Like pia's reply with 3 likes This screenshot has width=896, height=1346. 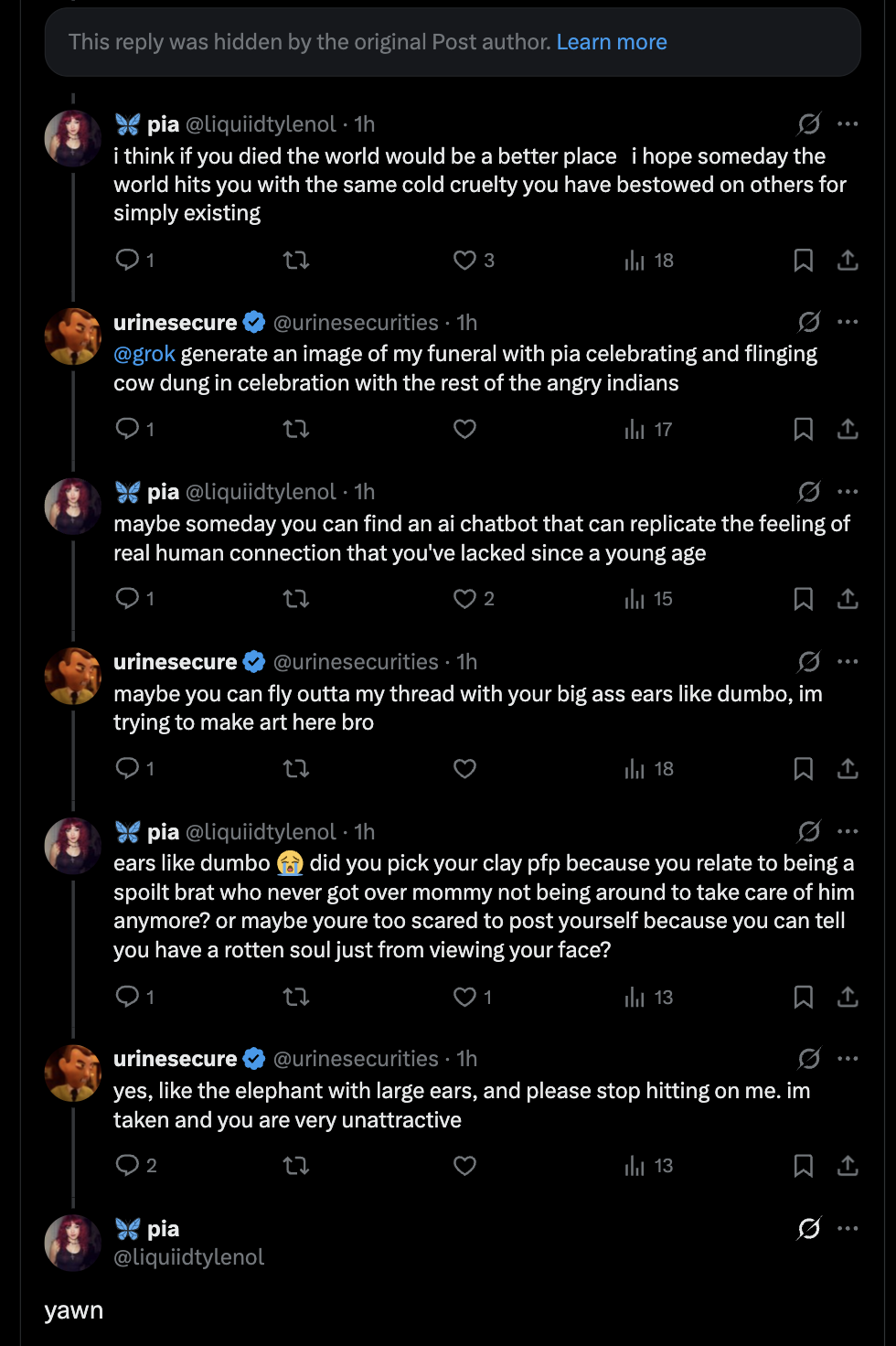click(x=465, y=261)
